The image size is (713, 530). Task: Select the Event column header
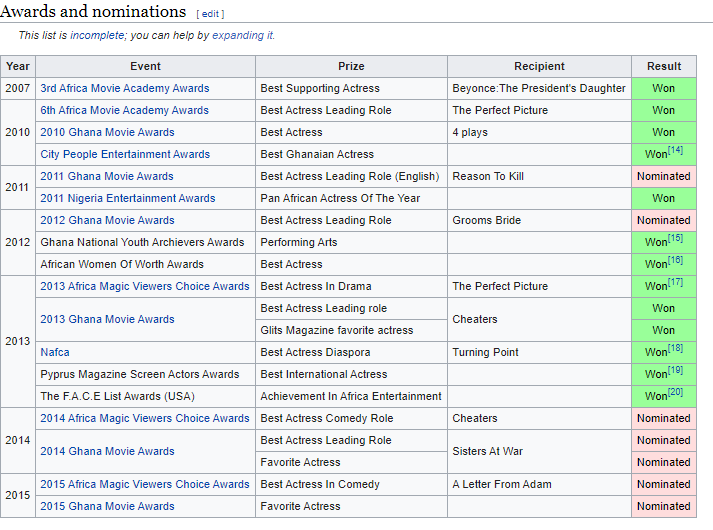point(146,66)
